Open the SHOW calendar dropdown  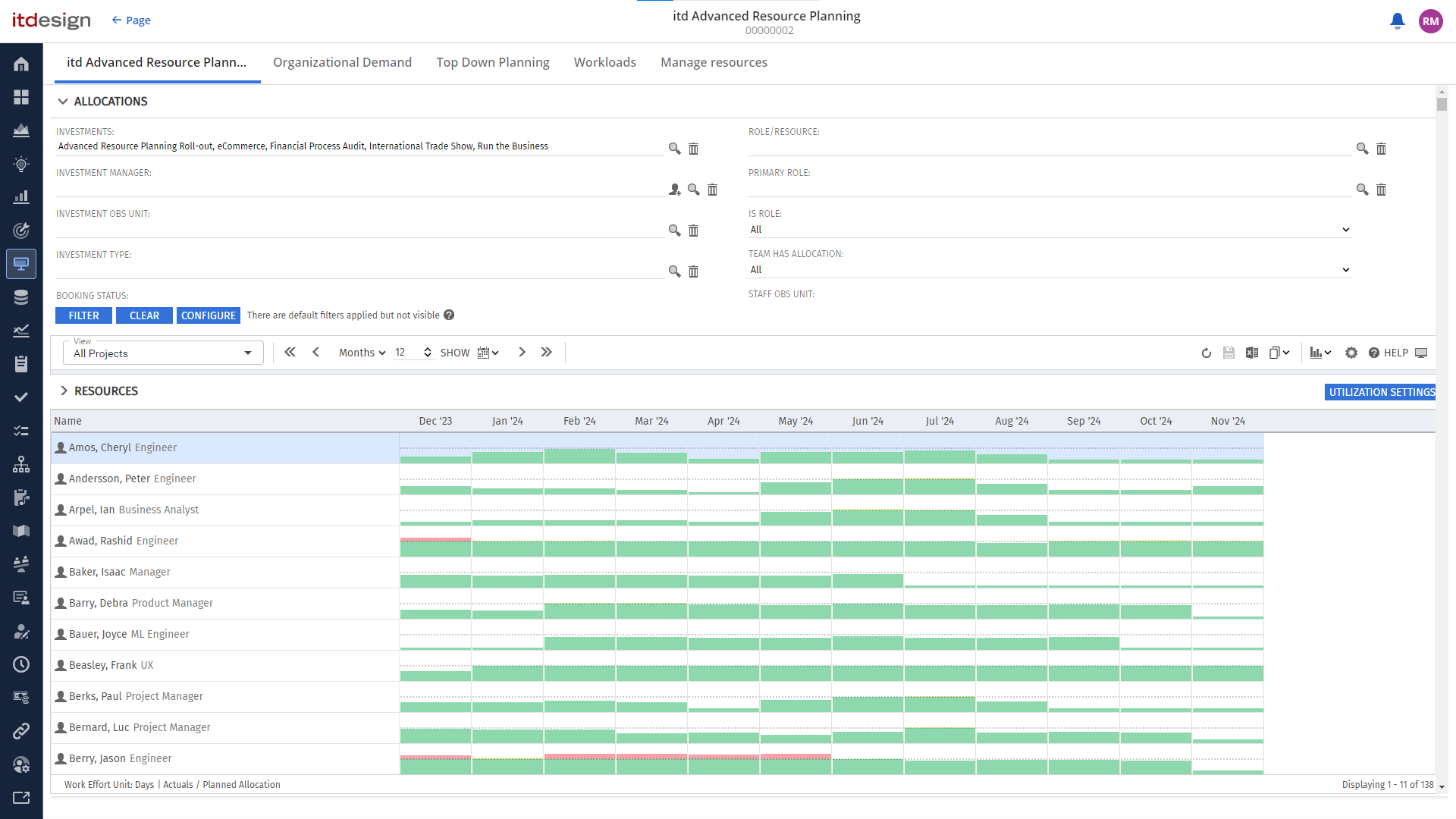coord(488,353)
